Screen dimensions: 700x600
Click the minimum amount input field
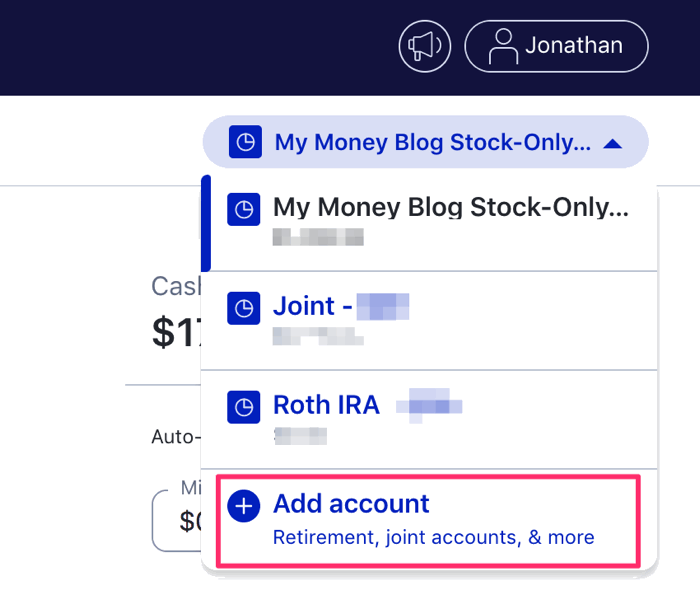click(177, 521)
